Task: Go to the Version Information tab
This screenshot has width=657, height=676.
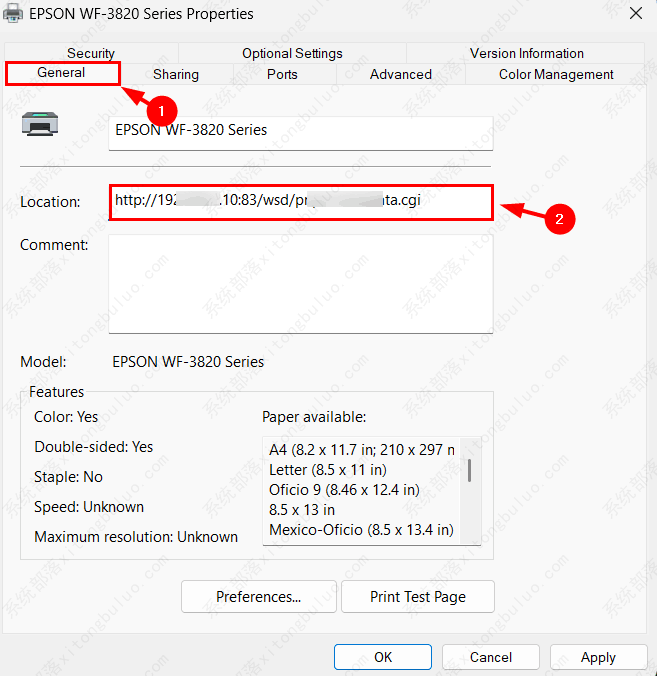Action: tap(526, 53)
